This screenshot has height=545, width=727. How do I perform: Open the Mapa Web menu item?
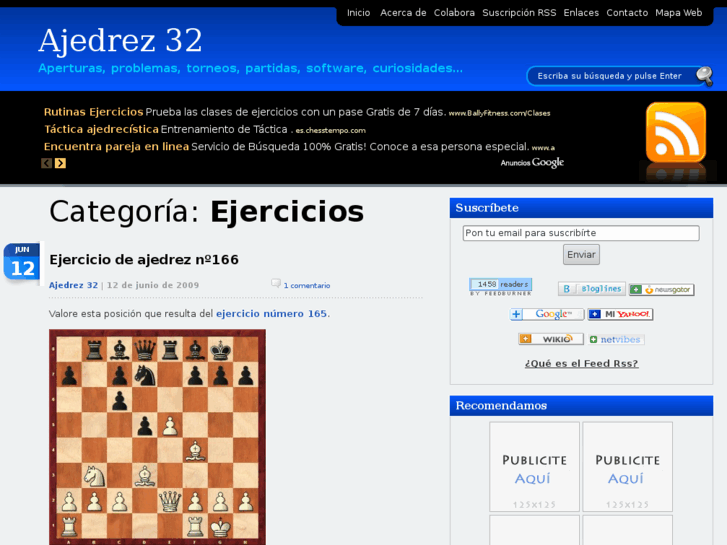pyautogui.click(x=678, y=13)
